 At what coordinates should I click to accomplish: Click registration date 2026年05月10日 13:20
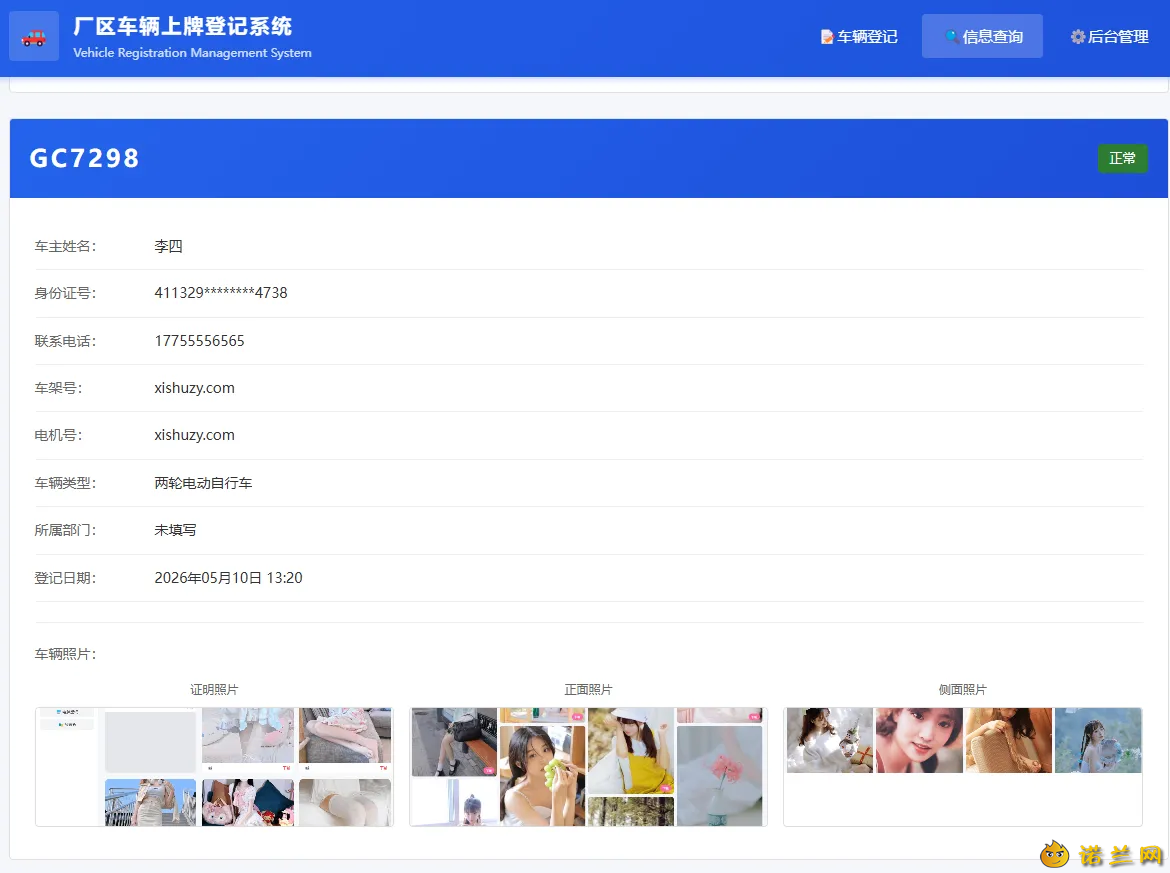point(228,578)
